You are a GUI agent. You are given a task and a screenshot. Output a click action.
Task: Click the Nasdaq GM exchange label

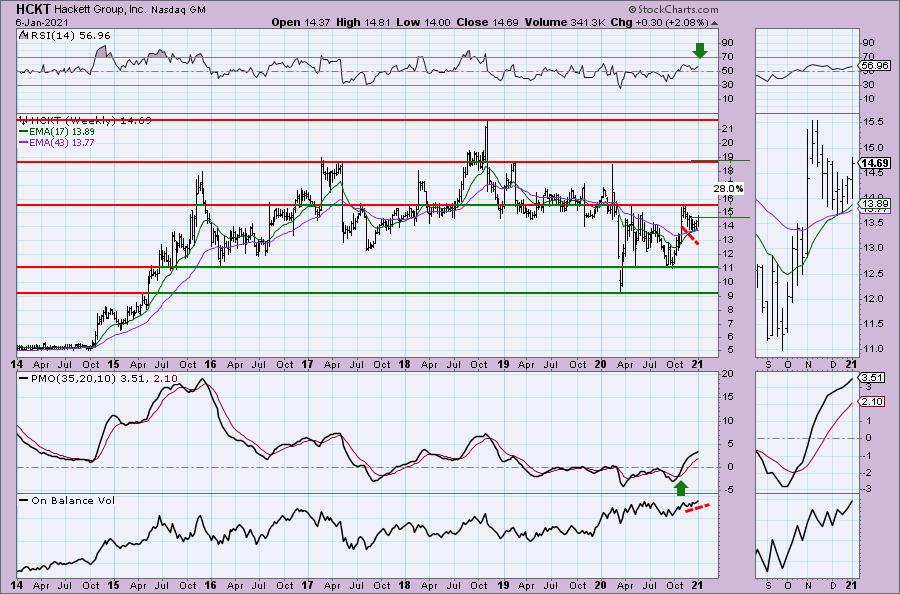coord(181,10)
